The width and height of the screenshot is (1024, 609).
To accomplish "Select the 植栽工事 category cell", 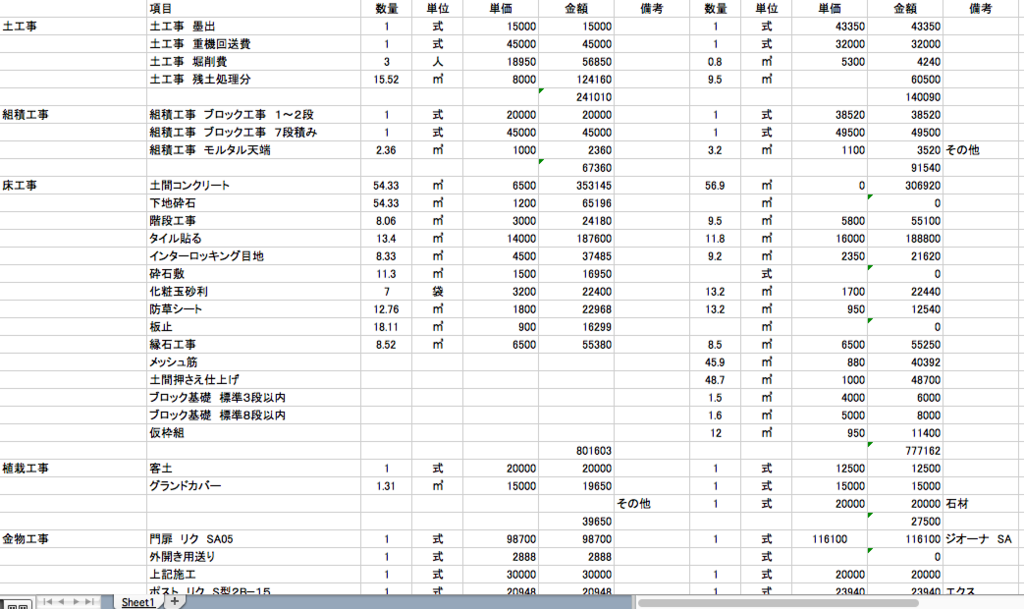I will tap(73, 468).
